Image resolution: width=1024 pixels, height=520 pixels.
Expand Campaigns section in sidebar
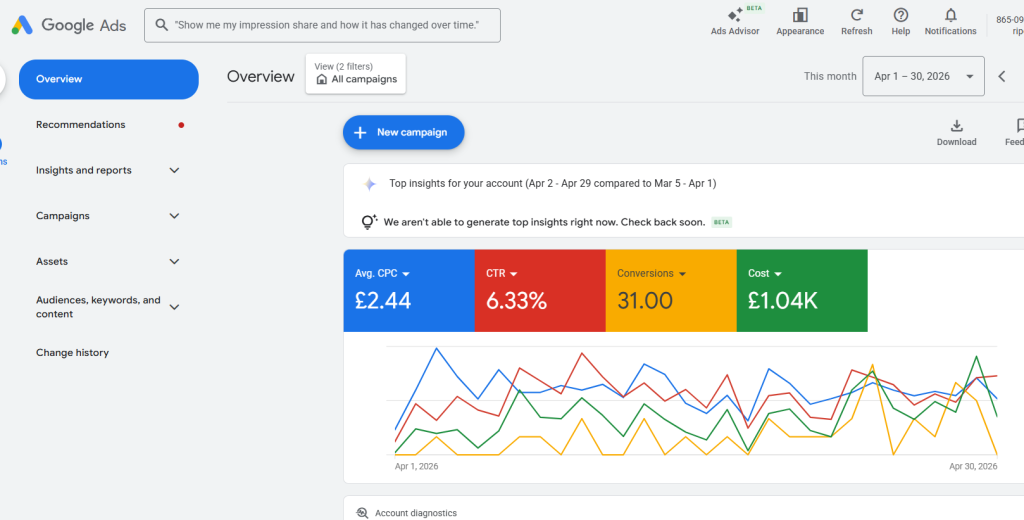pos(174,216)
